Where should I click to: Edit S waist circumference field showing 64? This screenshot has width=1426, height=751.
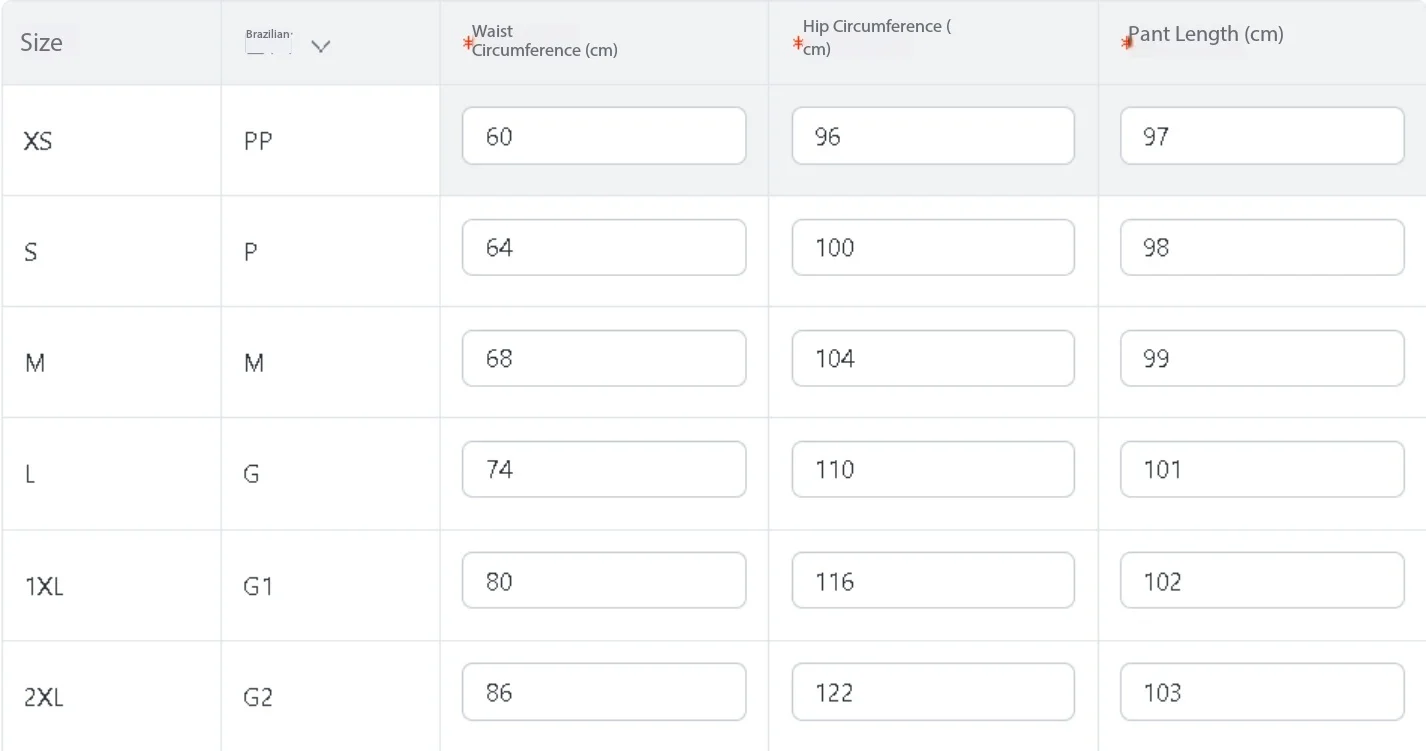coord(604,247)
